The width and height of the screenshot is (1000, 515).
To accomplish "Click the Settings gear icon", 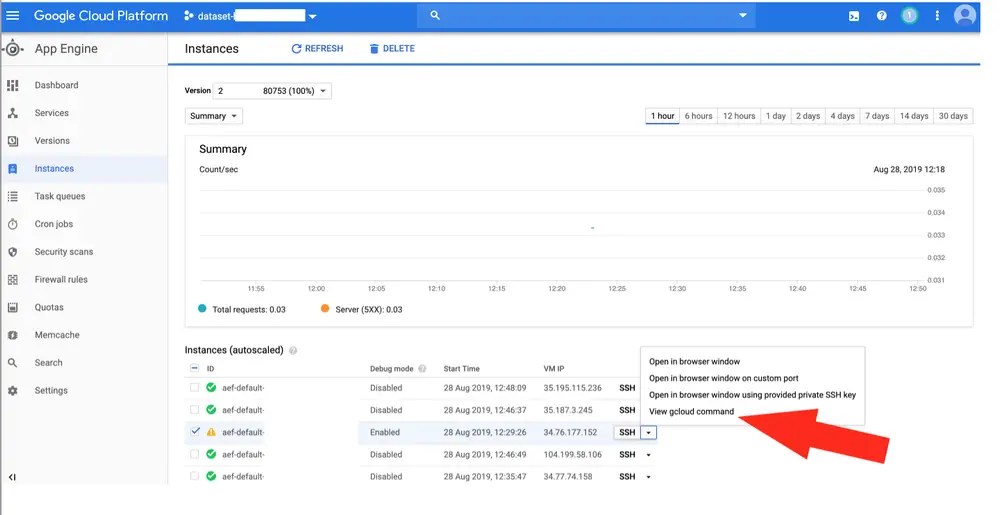I will point(13,391).
